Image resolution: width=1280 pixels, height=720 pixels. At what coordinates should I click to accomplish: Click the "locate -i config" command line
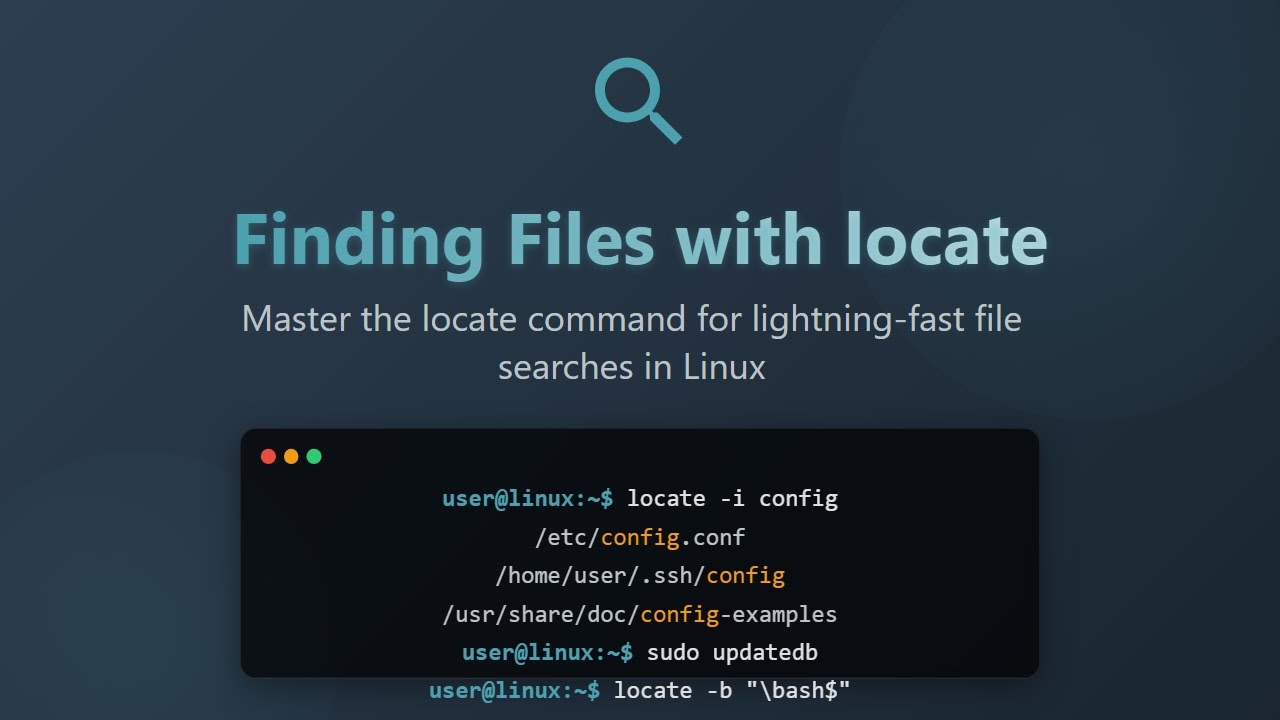tap(640, 498)
